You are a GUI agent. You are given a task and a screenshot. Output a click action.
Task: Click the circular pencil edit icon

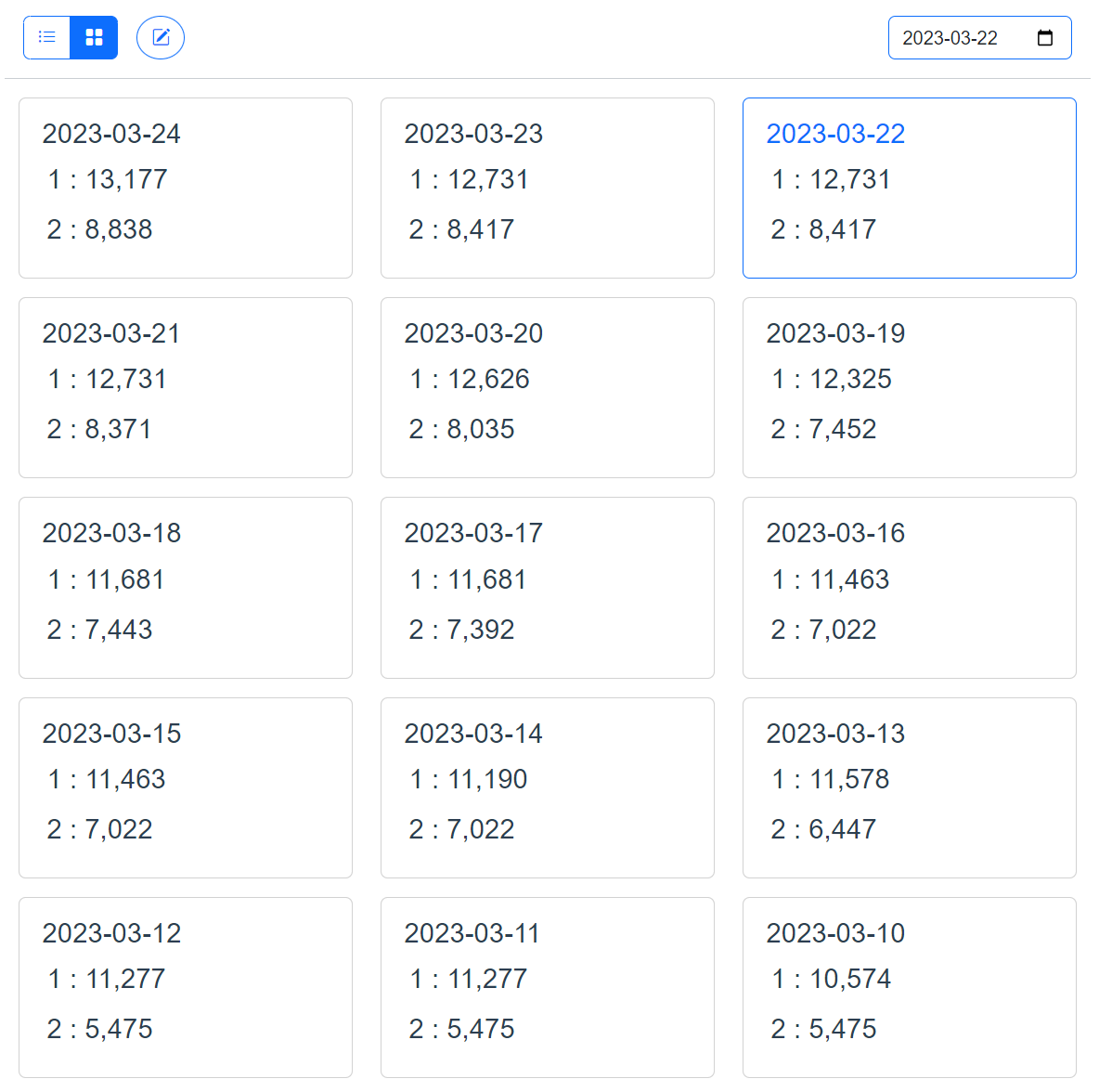(160, 37)
